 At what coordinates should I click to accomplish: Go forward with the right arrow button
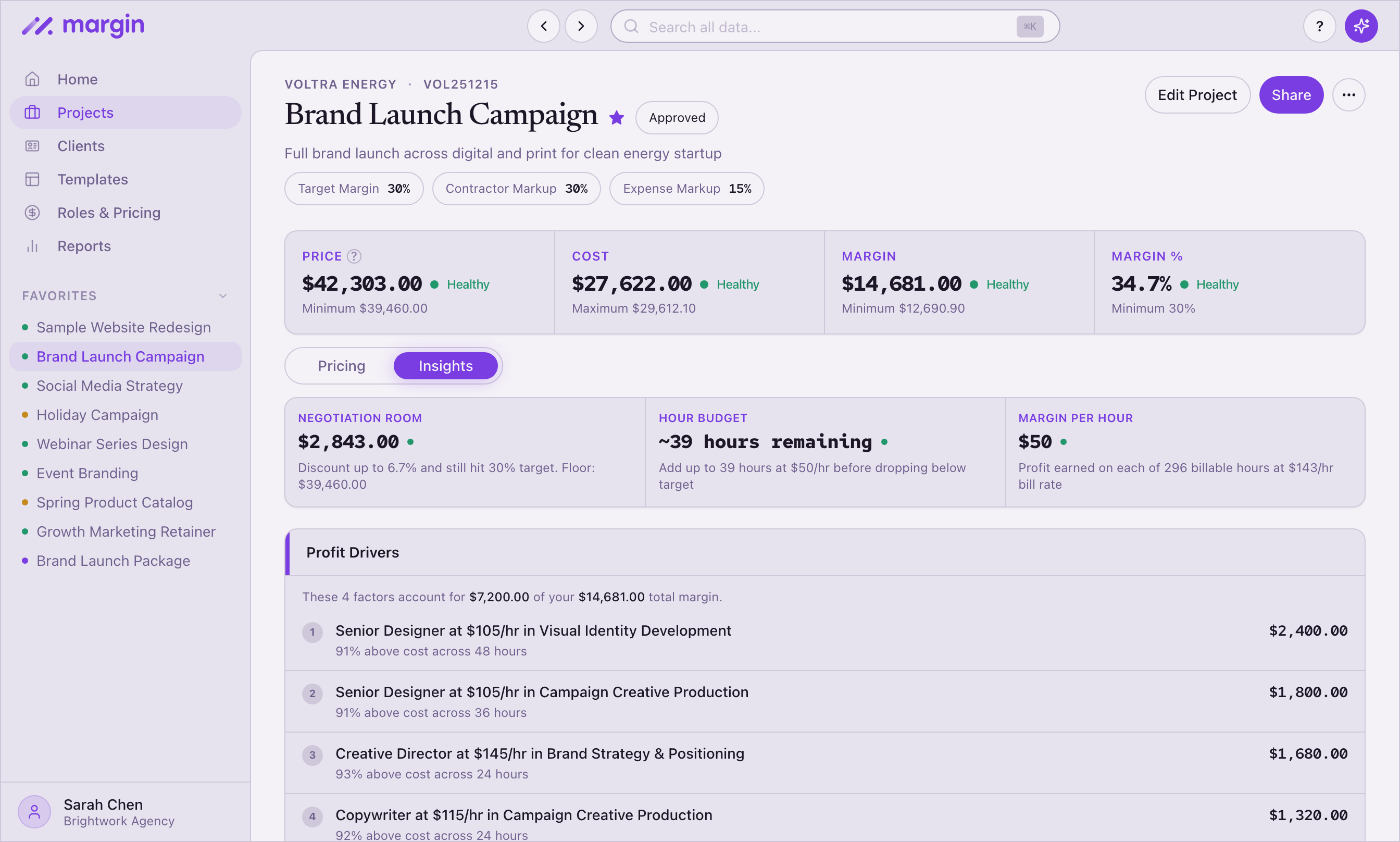coord(581,26)
